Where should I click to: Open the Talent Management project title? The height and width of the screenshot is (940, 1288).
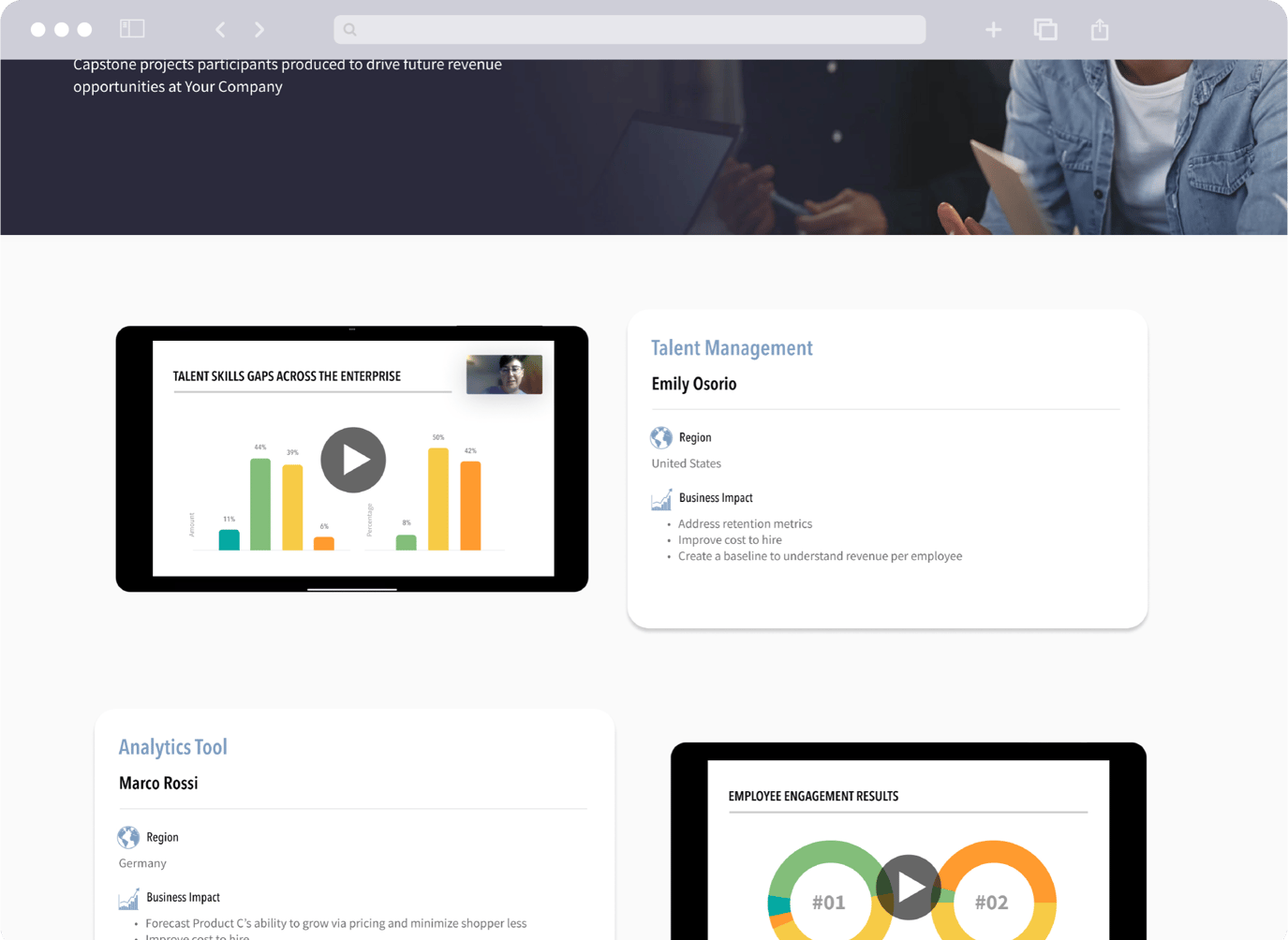pyautogui.click(x=732, y=348)
